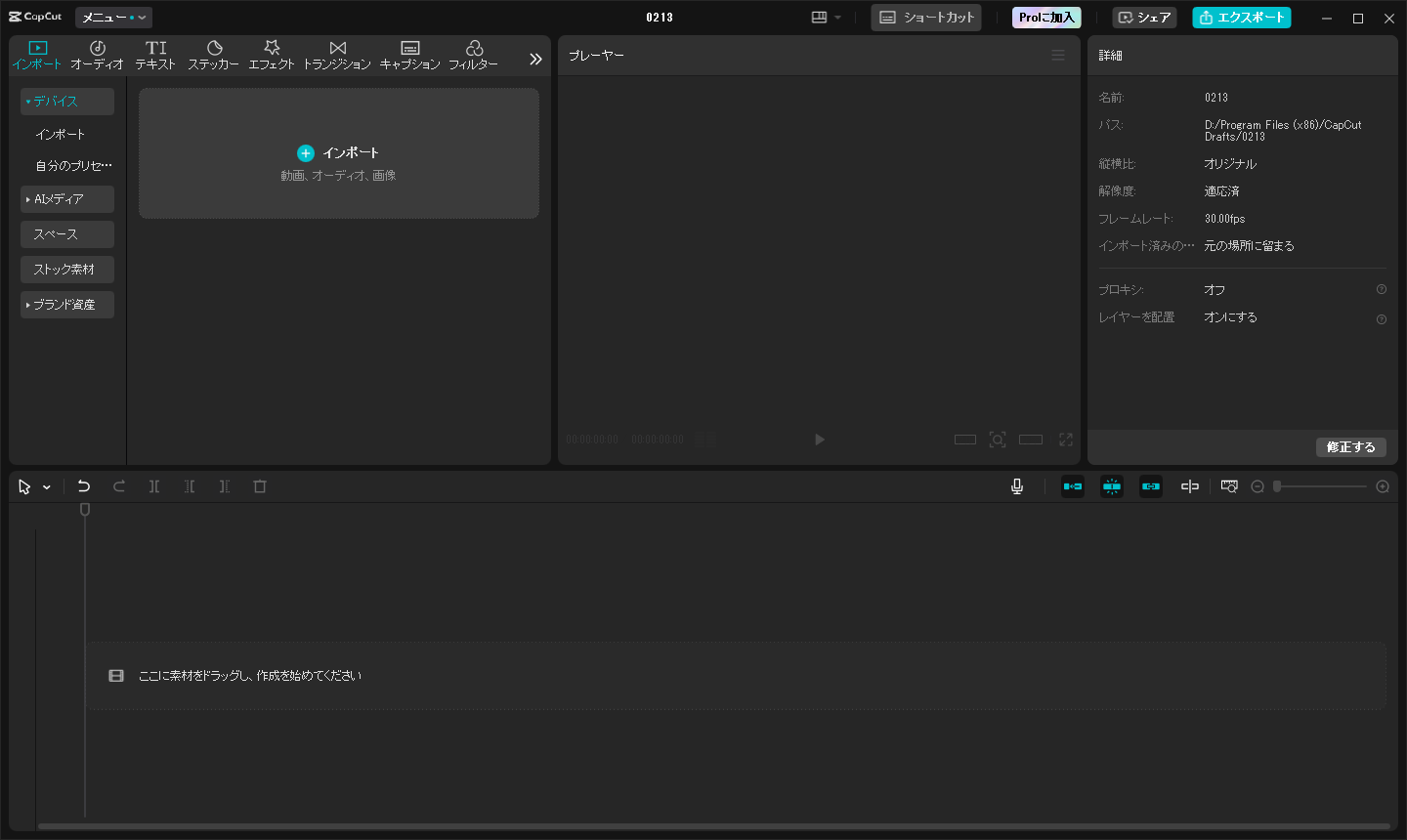Click the timeline zoom in plus icon
1407x840 pixels.
(1383, 486)
